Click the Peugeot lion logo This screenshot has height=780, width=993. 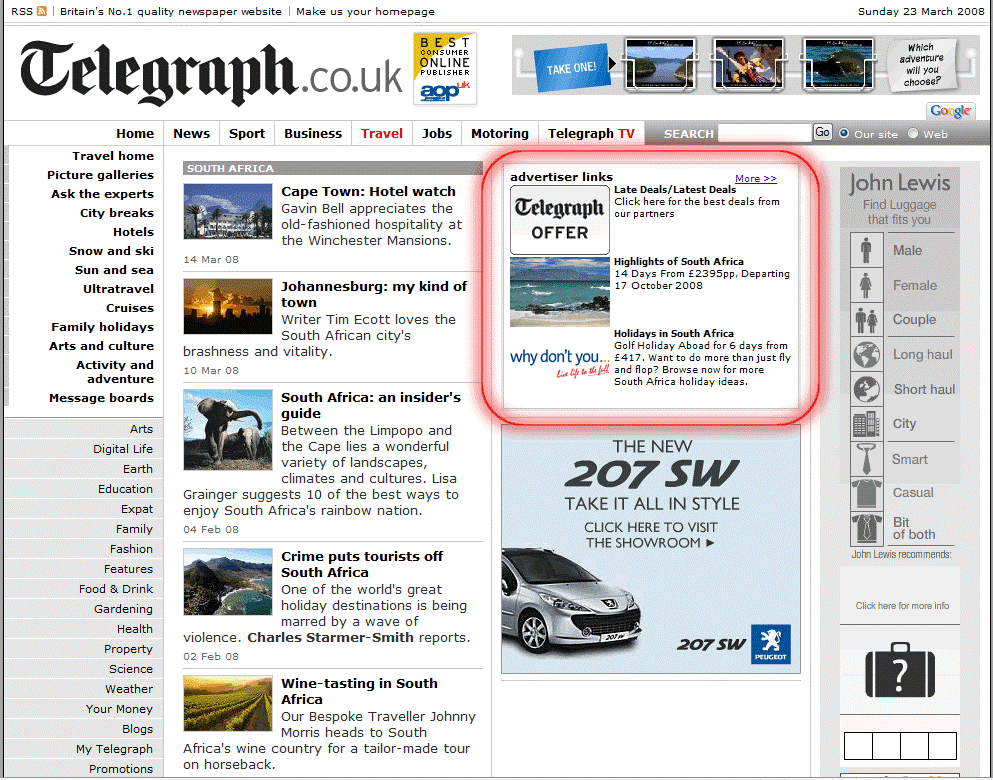(x=771, y=644)
